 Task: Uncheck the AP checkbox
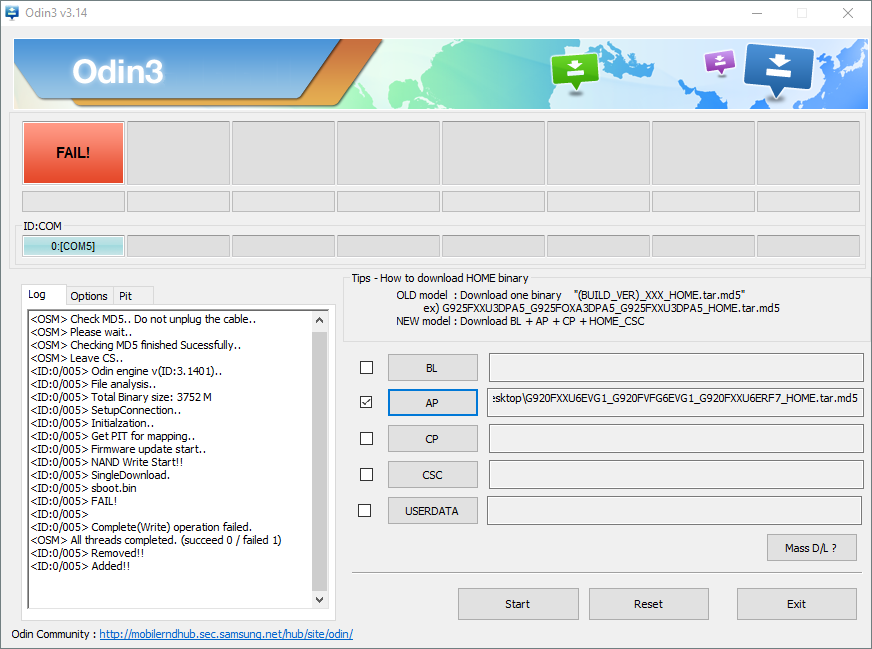click(x=366, y=402)
